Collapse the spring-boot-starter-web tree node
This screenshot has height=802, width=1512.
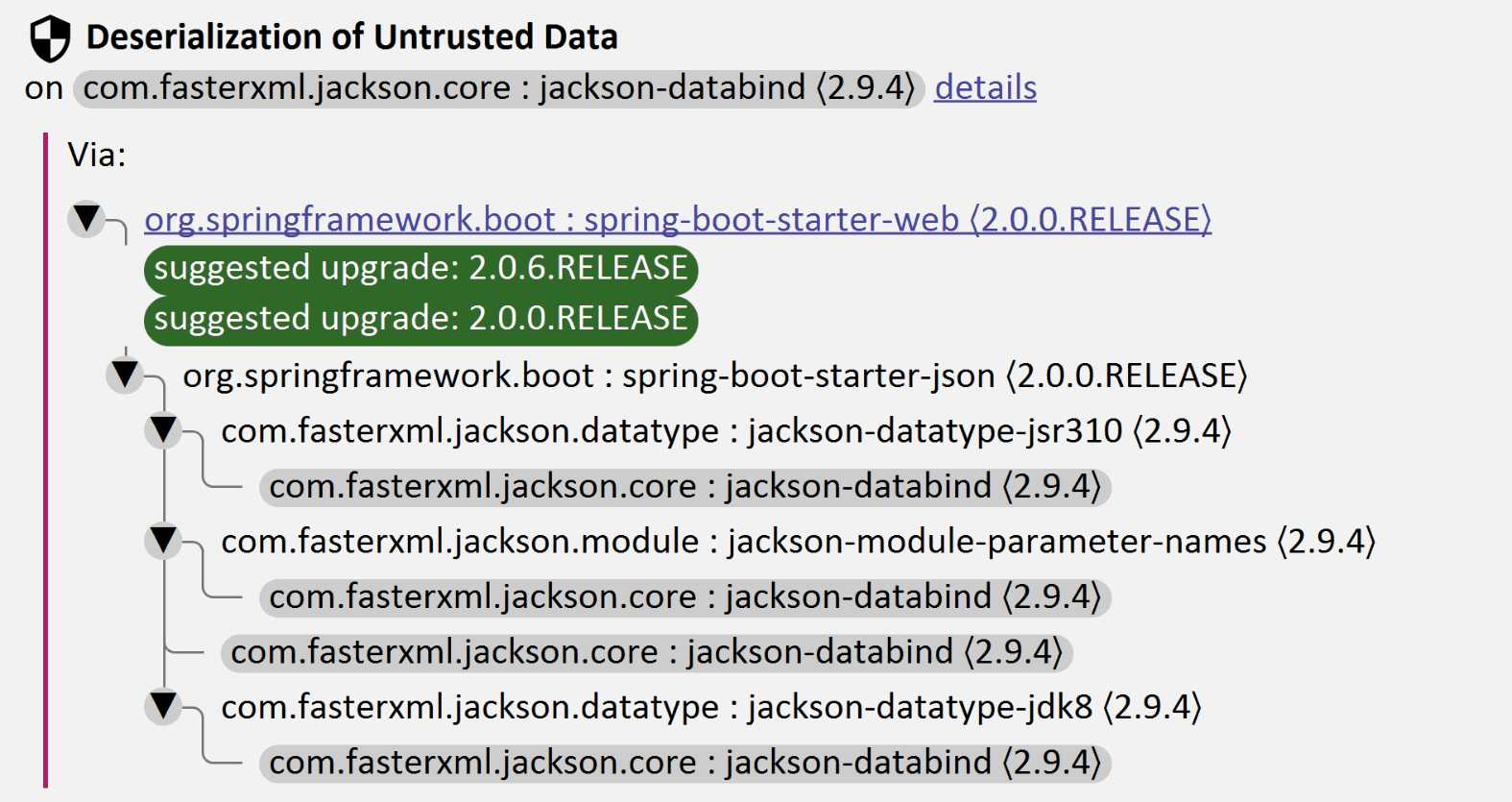pyautogui.click(x=86, y=218)
